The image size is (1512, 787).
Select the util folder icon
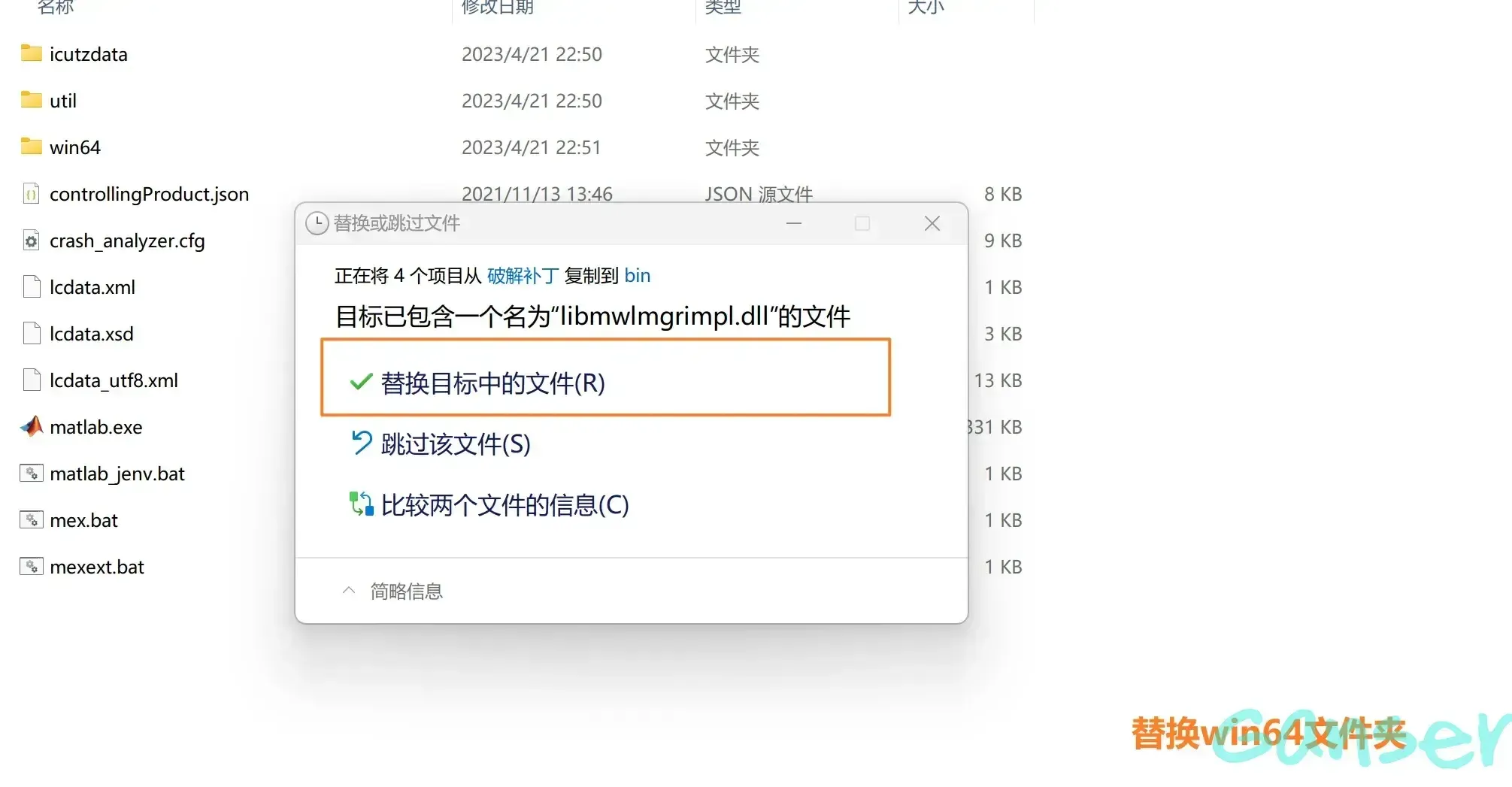[x=31, y=100]
